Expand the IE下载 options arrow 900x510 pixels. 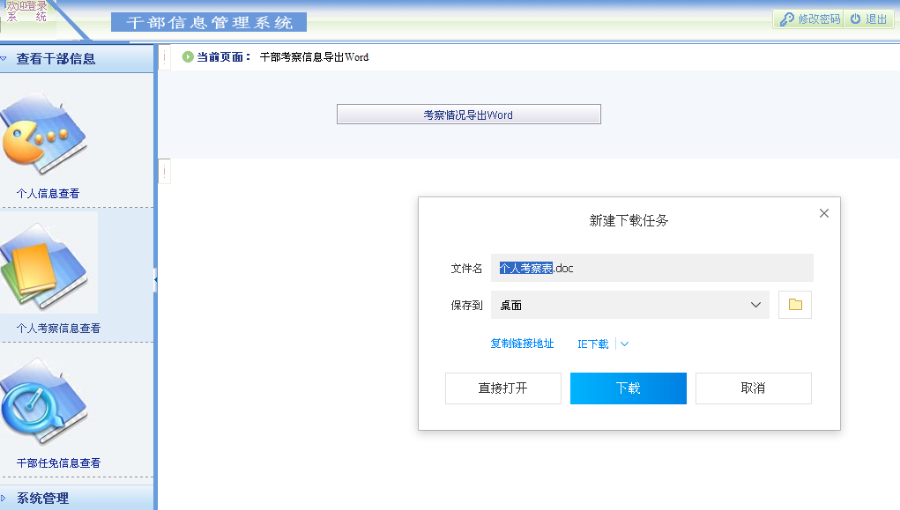pyautogui.click(x=624, y=344)
